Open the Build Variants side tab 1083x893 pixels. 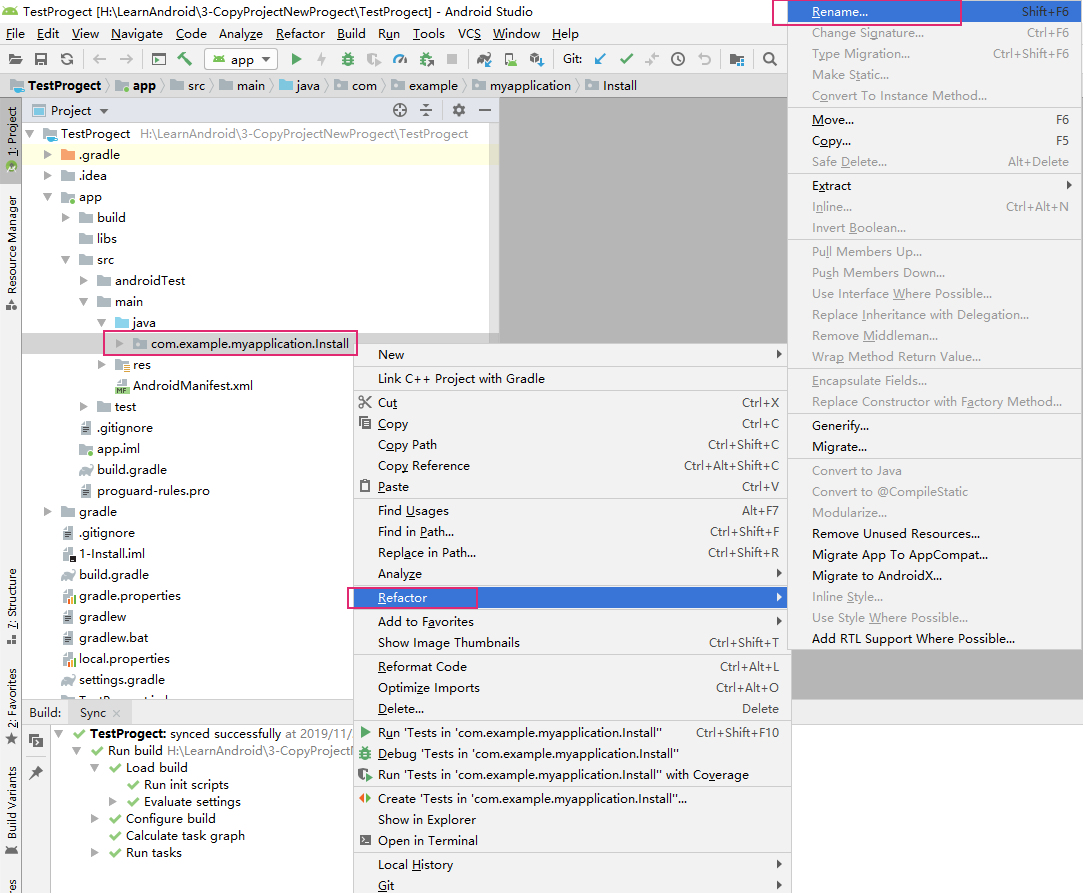pyautogui.click(x=11, y=809)
